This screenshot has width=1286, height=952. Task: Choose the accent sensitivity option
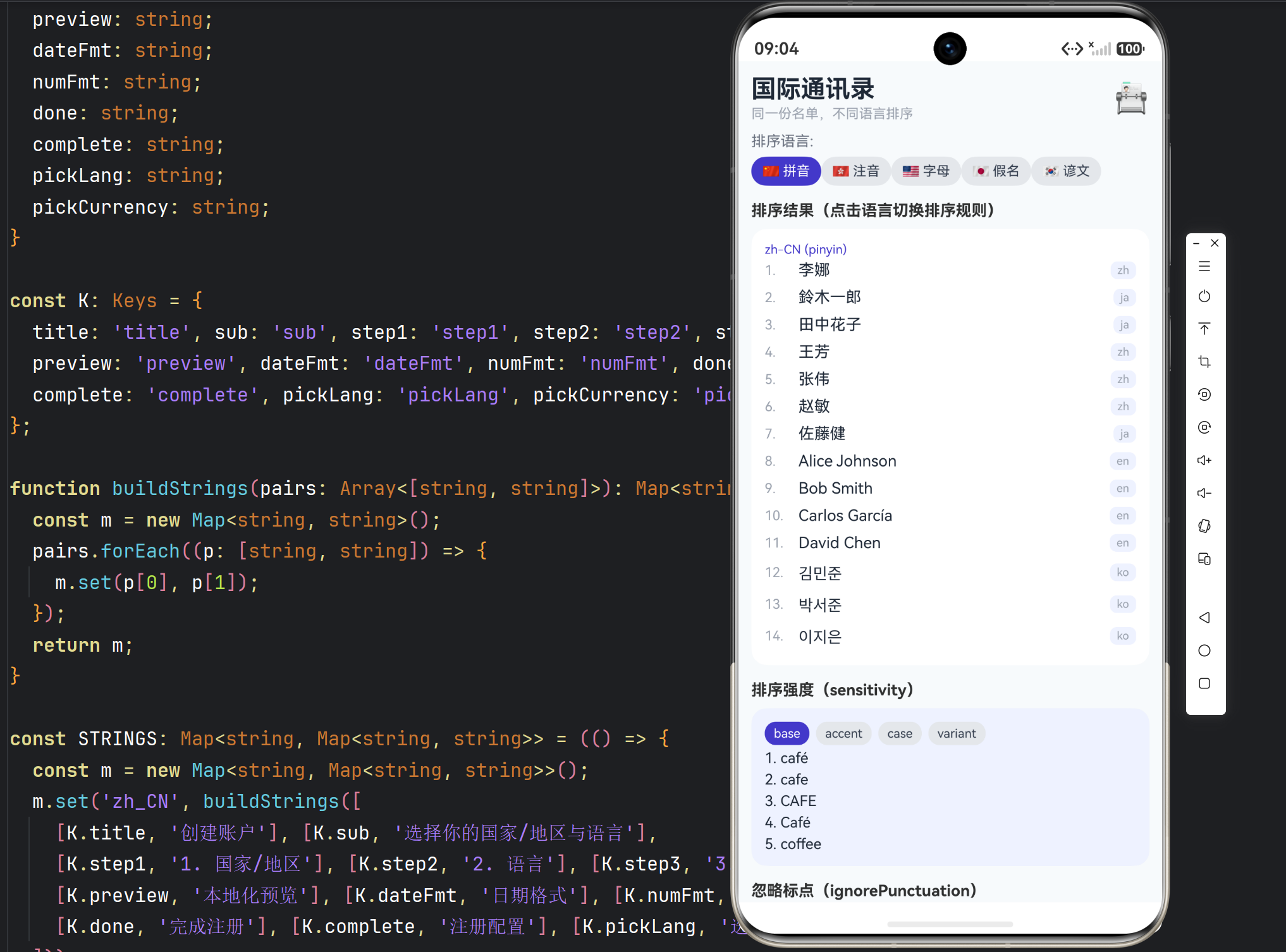tap(843, 733)
